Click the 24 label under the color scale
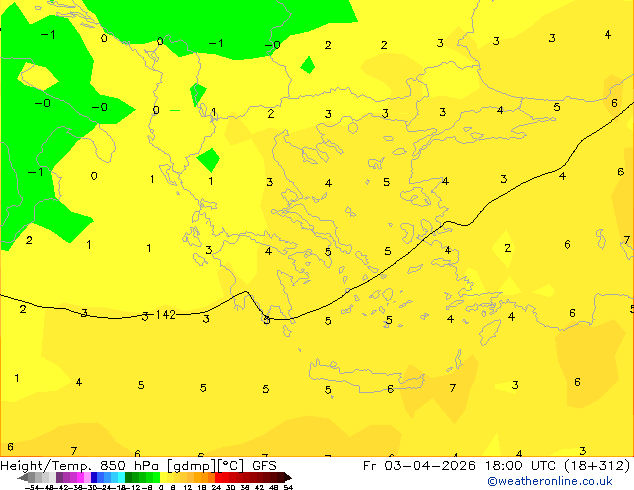 tap(216, 487)
